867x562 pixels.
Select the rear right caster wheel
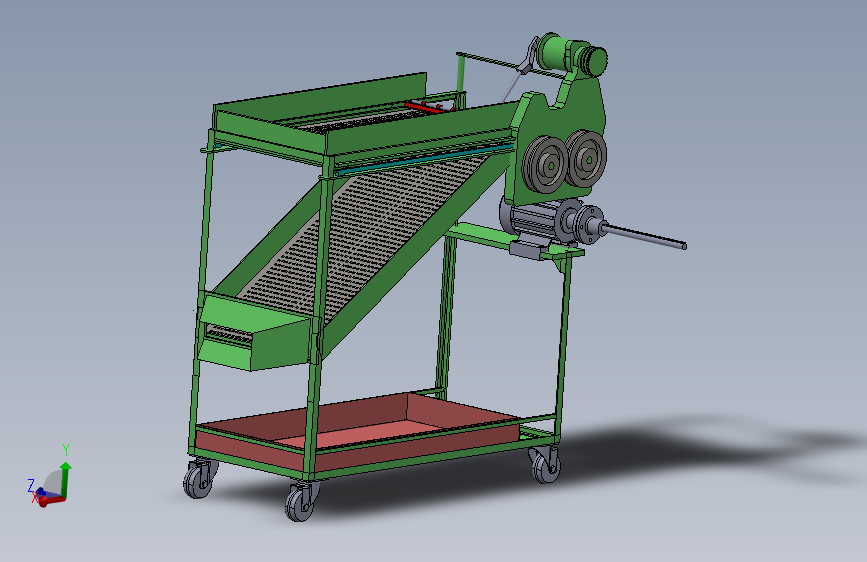pyautogui.click(x=546, y=465)
